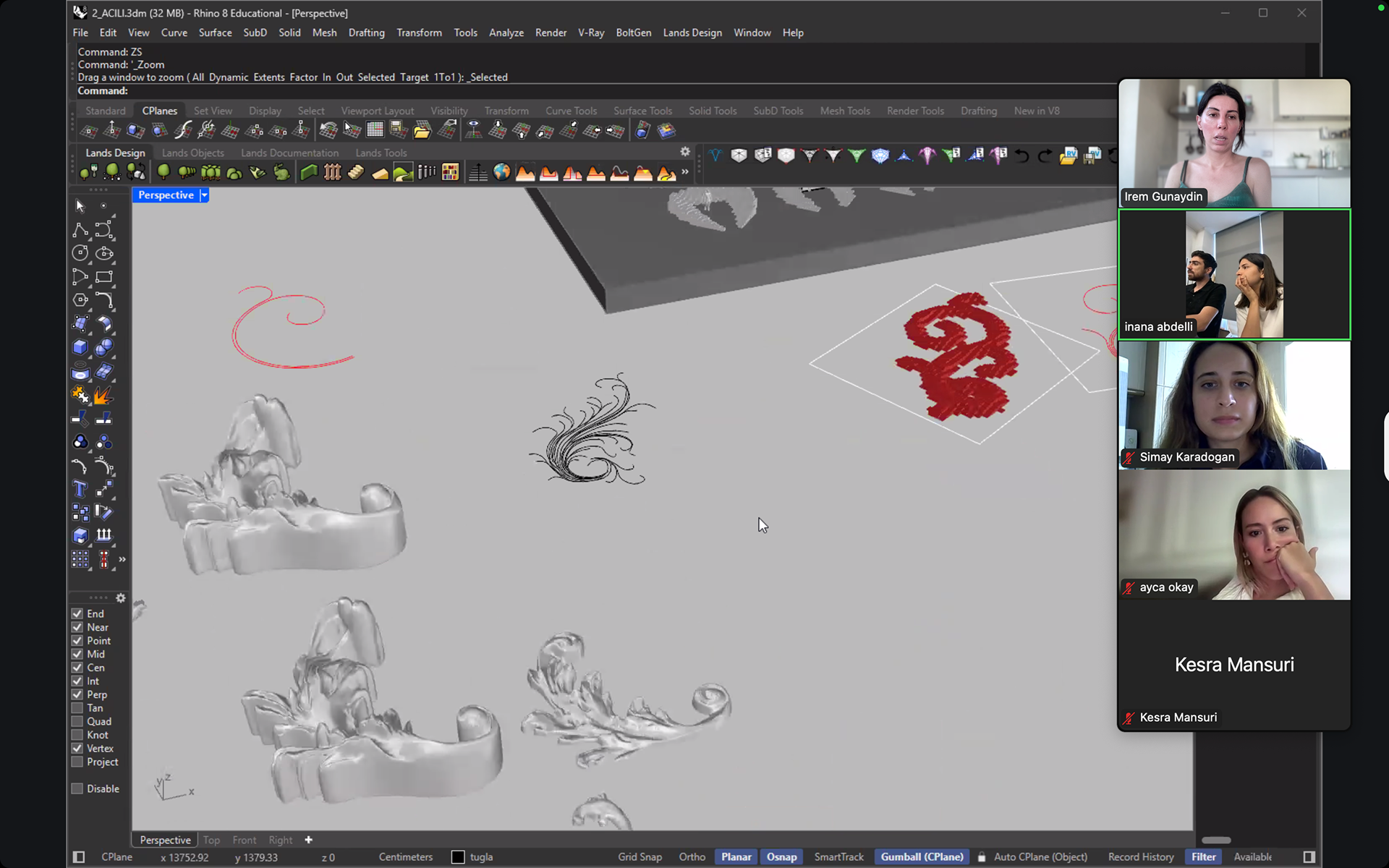Expand Lands Design toolbar overflow chevron
Screen dimensions: 1389x868
(685, 172)
